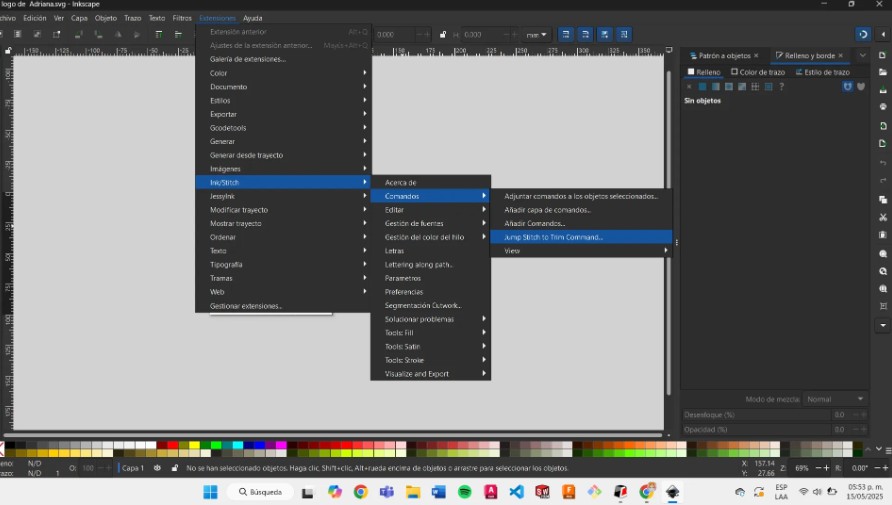
Task: Toggle Capa 1 layer visibility eye
Action: point(158,468)
